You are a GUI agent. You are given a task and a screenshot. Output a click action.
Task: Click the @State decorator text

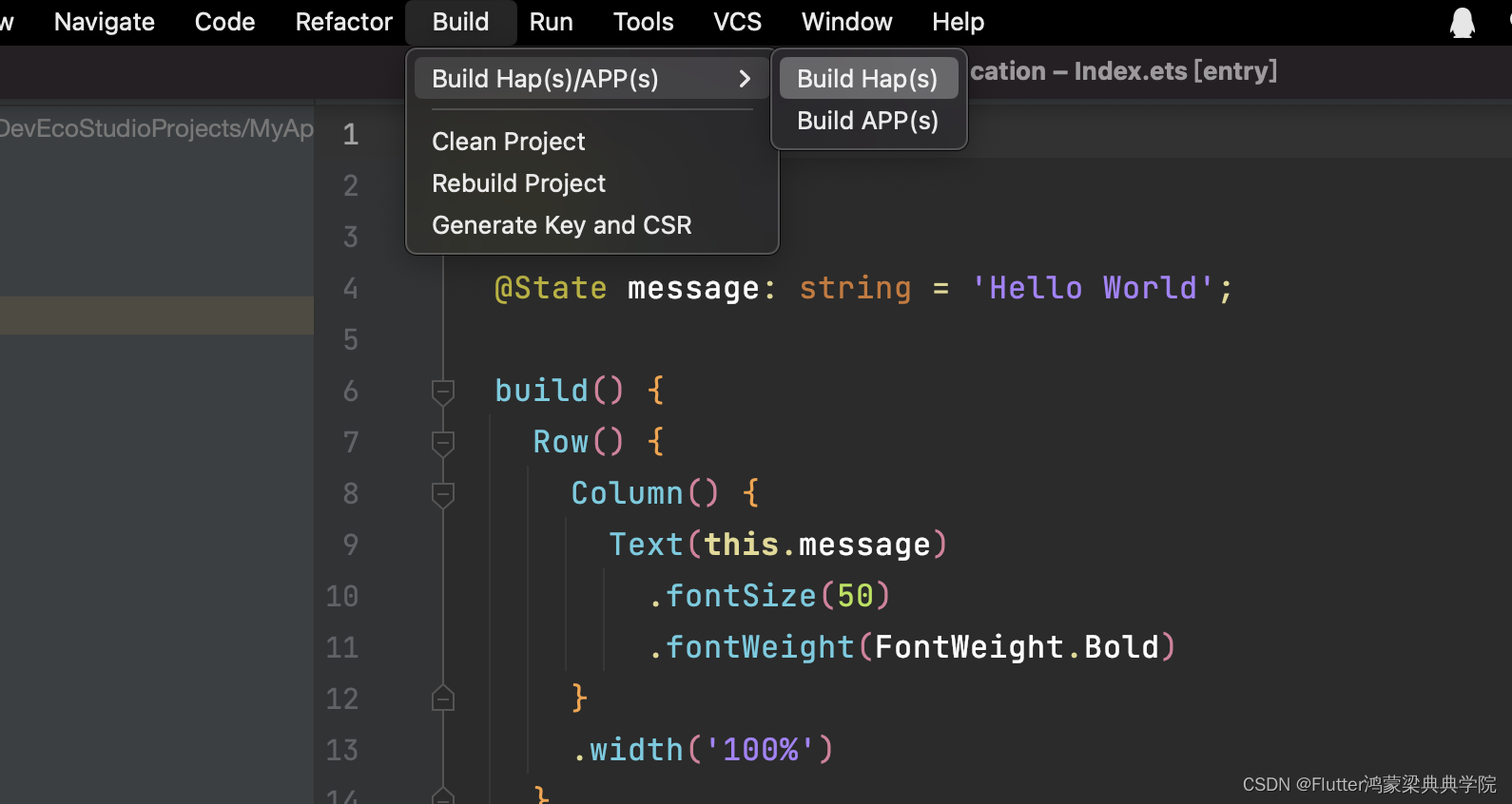coord(551,288)
